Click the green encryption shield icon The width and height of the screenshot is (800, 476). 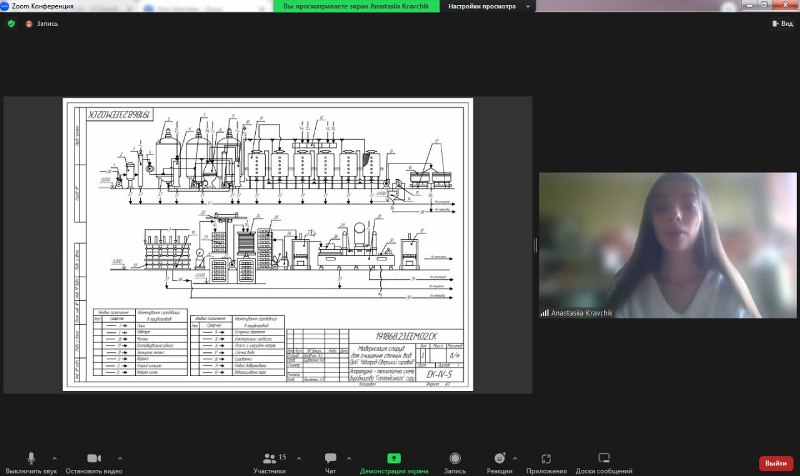tap(11, 23)
